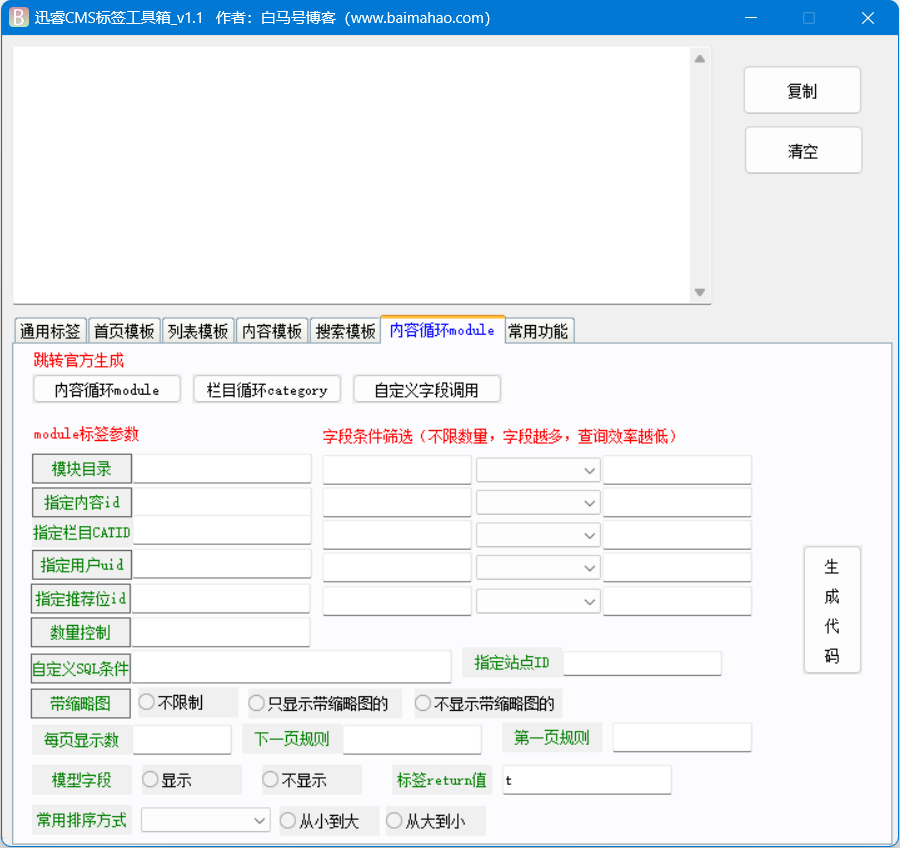Click the output area scroll down arrow

coord(700,292)
